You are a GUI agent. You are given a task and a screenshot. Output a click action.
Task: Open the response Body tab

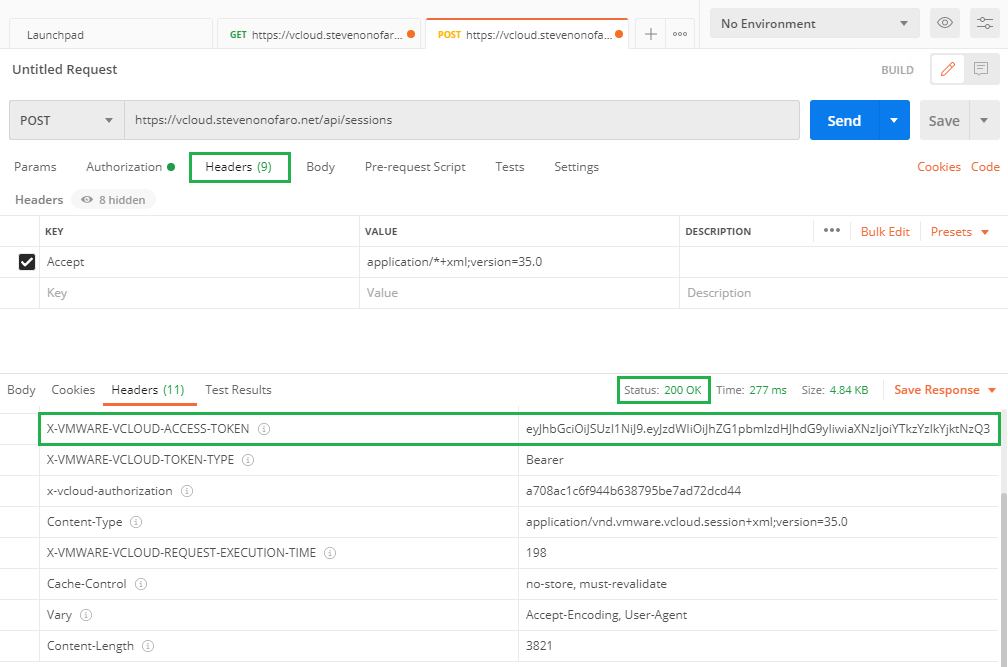[21, 390]
